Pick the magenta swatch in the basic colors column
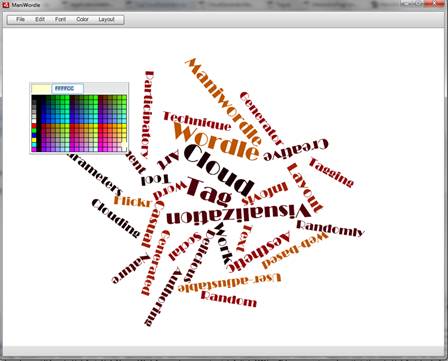 (34, 149)
